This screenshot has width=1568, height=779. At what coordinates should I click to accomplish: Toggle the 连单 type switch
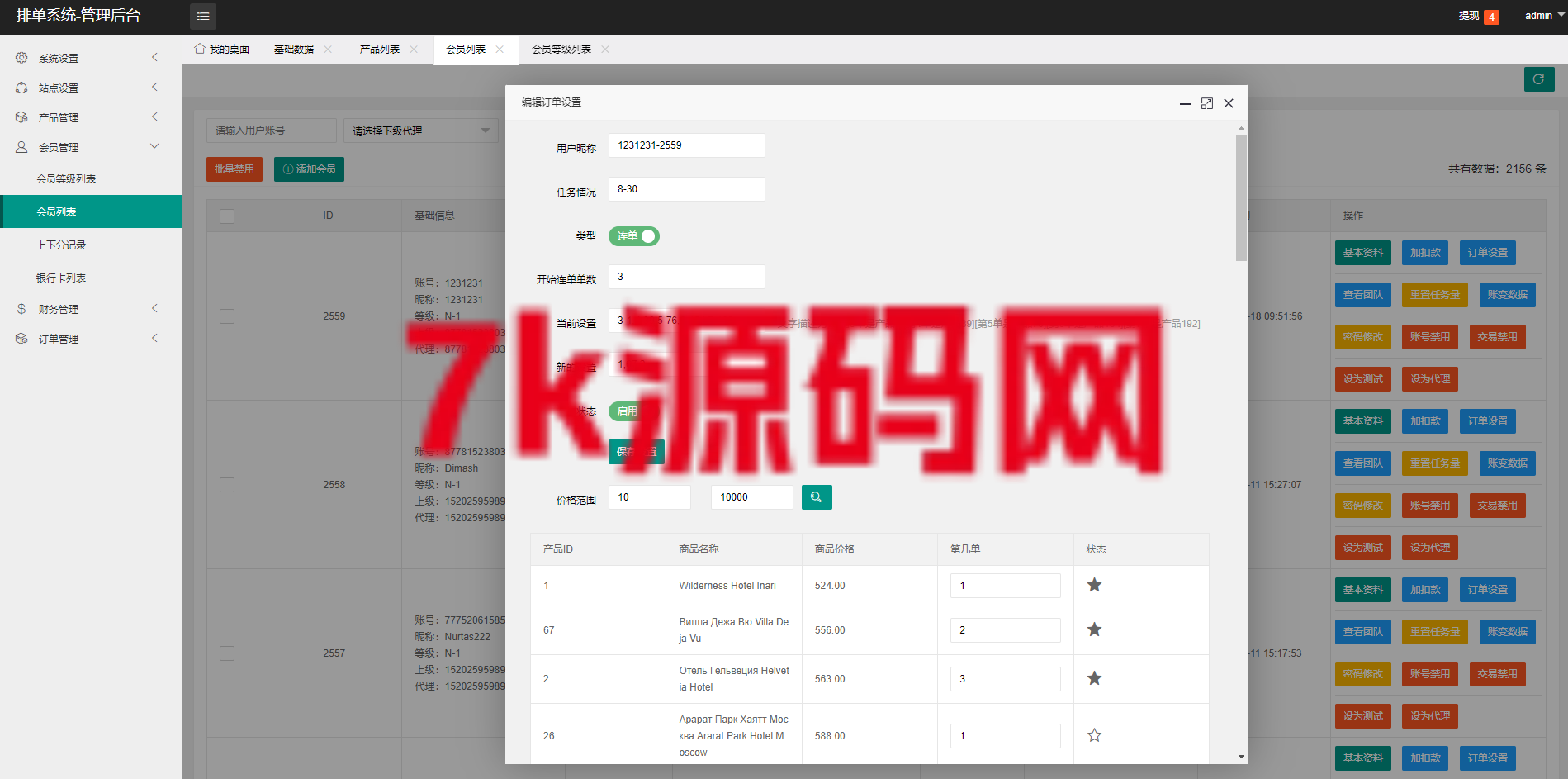pyautogui.click(x=634, y=236)
